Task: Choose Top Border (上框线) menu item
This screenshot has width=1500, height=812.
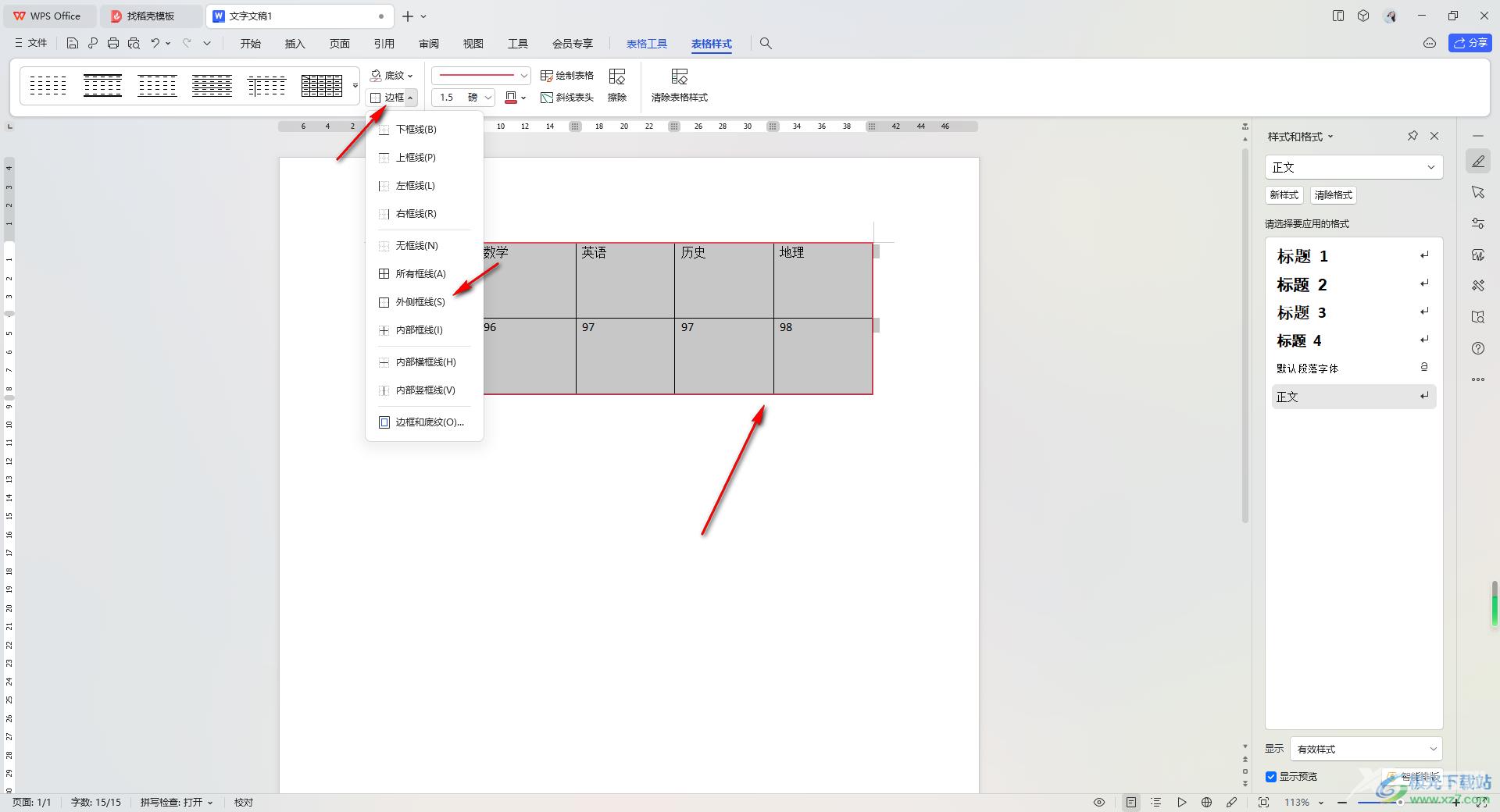Action: 424,158
